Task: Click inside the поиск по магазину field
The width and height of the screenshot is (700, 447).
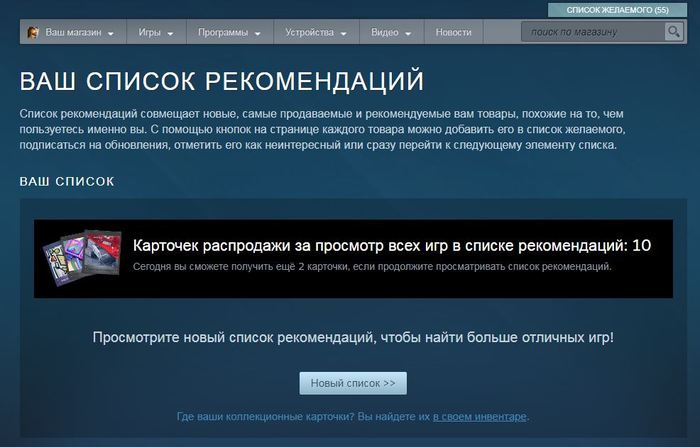Action: (590, 33)
